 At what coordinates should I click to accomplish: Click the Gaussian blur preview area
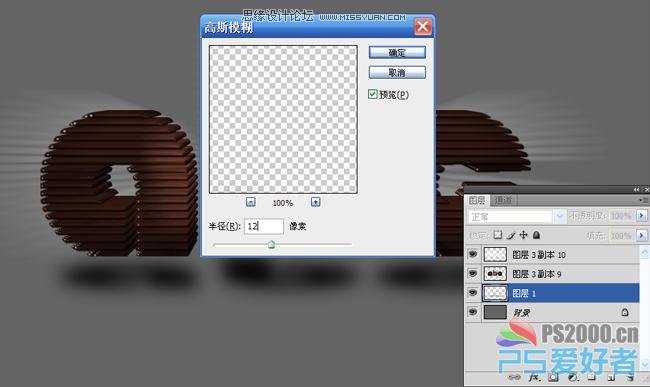point(283,119)
